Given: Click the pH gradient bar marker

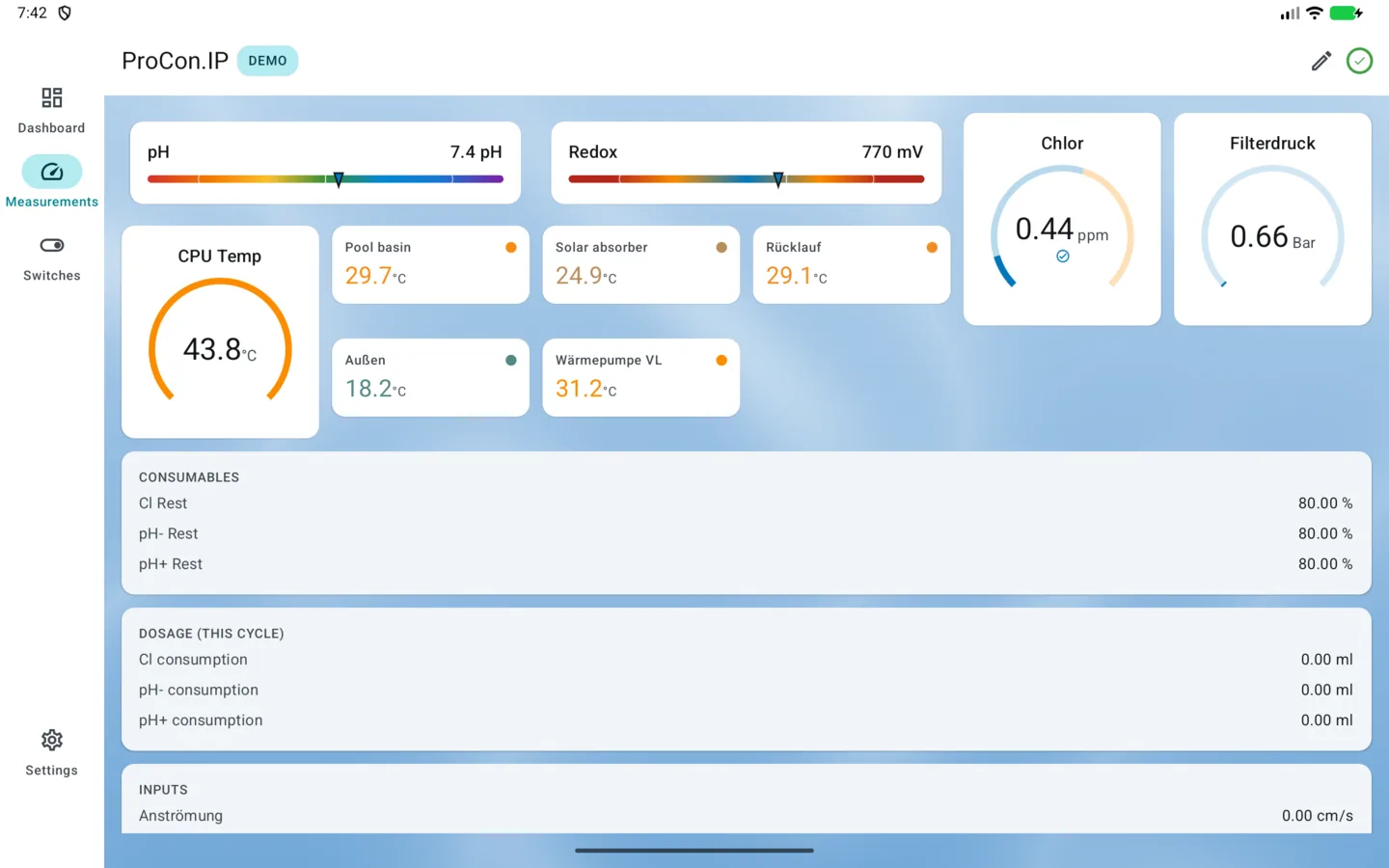Looking at the screenshot, I should [339, 179].
